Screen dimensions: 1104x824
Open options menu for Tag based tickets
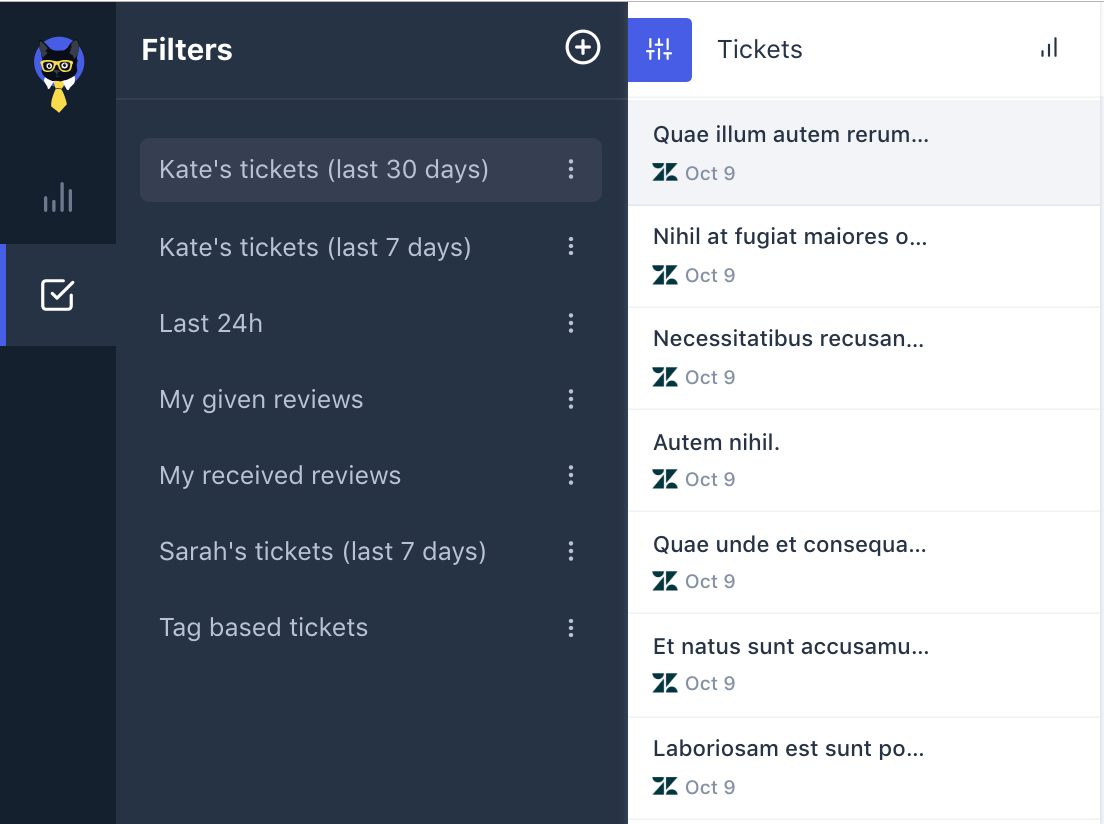coord(571,628)
